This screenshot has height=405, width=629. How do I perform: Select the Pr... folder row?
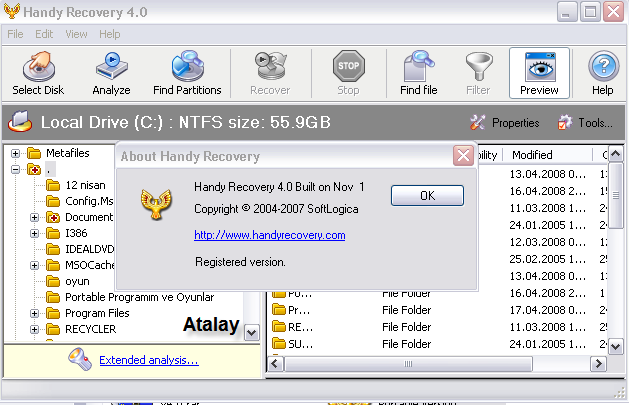pos(436,310)
